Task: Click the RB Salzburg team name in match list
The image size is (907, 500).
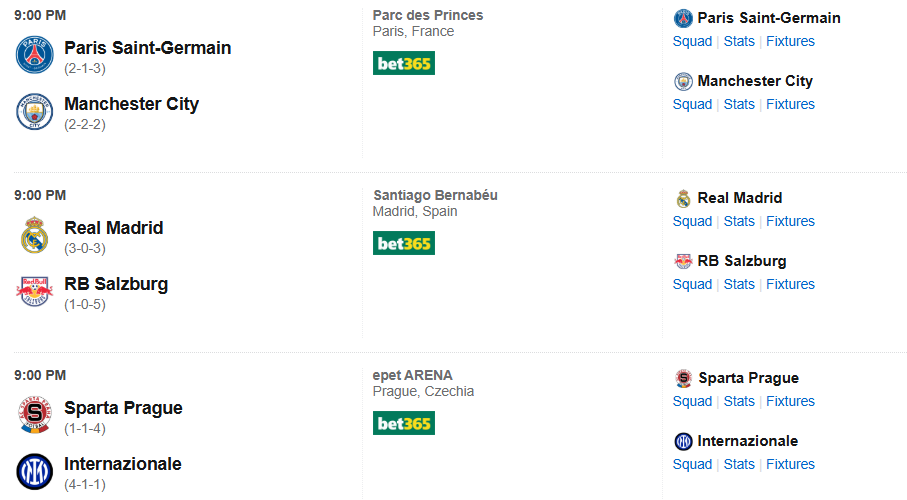Action: click(116, 284)
